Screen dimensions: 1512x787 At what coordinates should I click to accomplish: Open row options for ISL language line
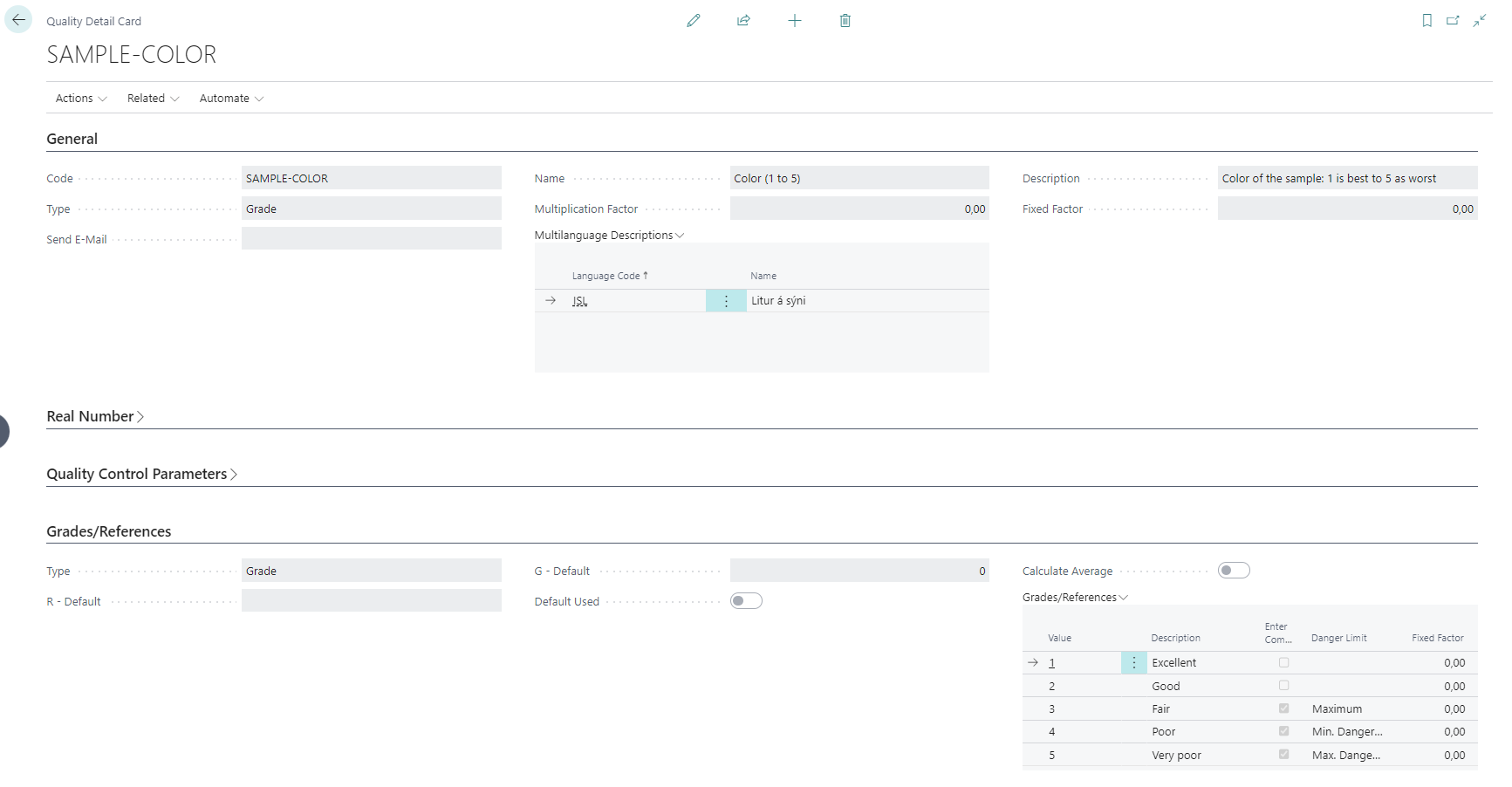726,301
